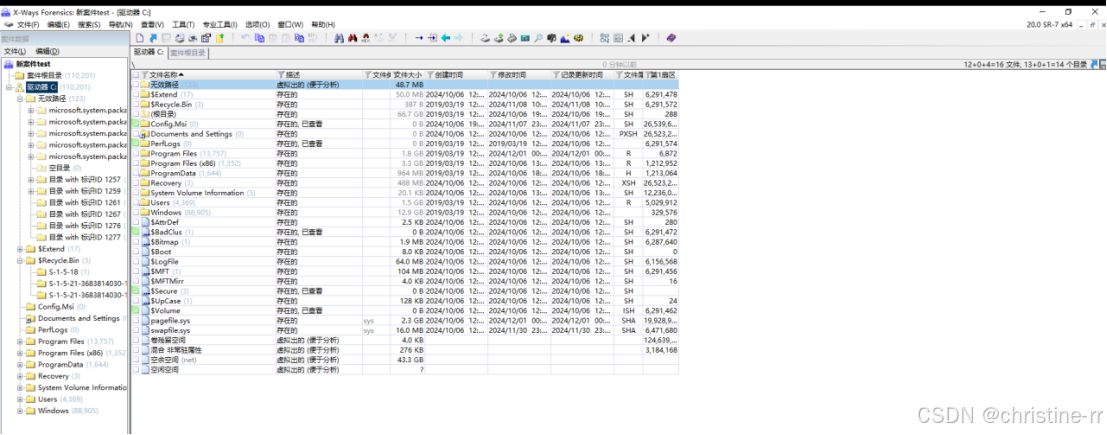The image size is (1107, 435).
Task: Select the 空余空间 (net) row
Action: [405, 360]
